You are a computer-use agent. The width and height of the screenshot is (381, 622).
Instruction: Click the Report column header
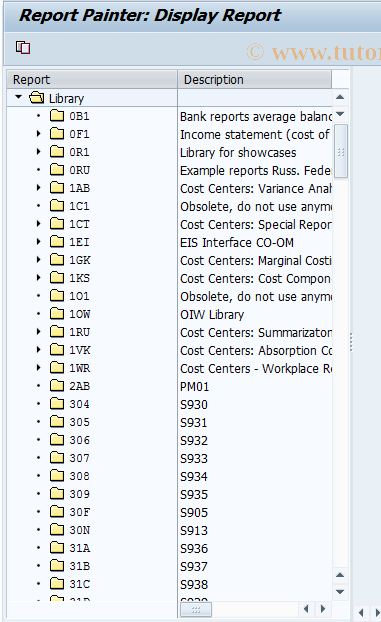[92, 79]
